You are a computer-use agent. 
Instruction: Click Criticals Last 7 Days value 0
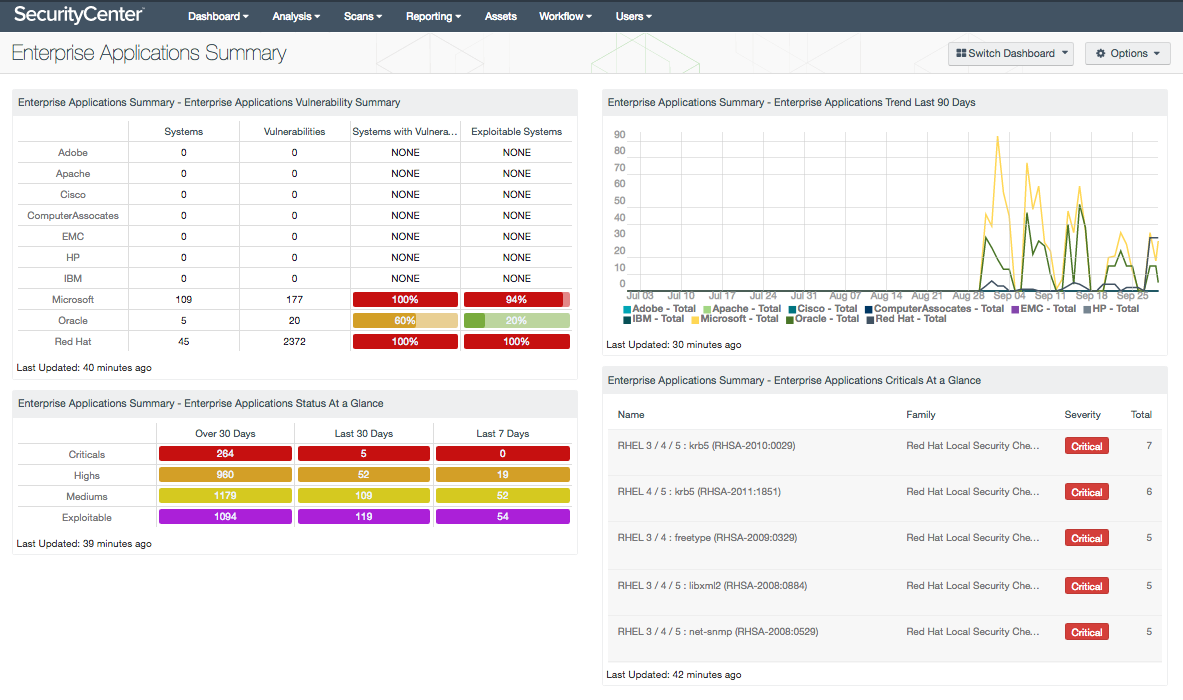[x=502, y=453]
